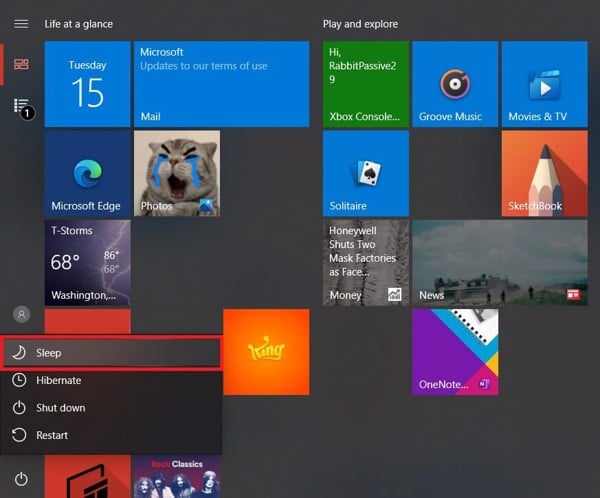
Task: Open the Weather tile for Washington
Action: 87,263
